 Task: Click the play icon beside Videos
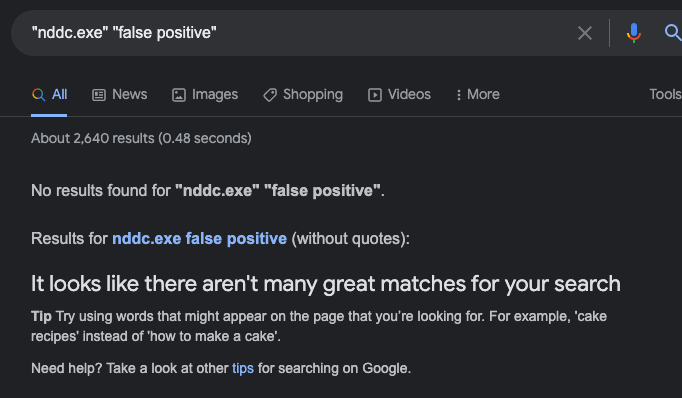pos(374,95)
